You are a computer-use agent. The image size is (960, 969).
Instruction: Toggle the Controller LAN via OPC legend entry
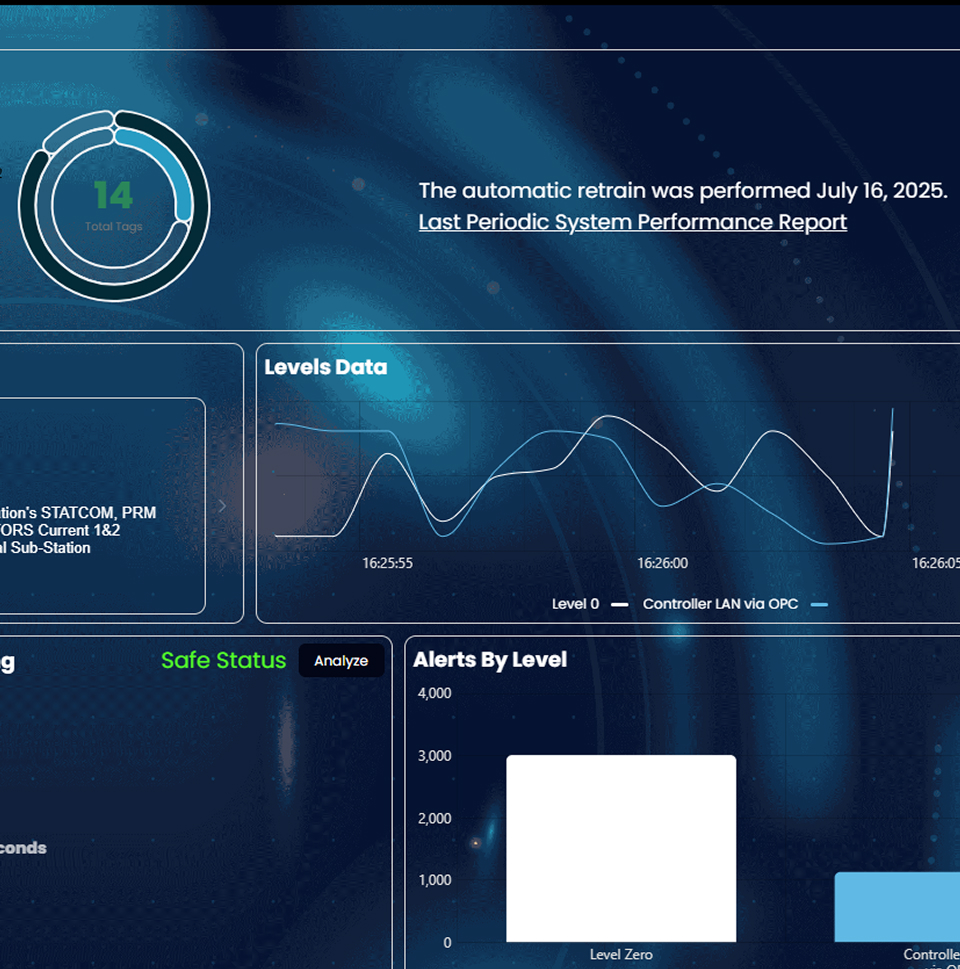point(735,604)
